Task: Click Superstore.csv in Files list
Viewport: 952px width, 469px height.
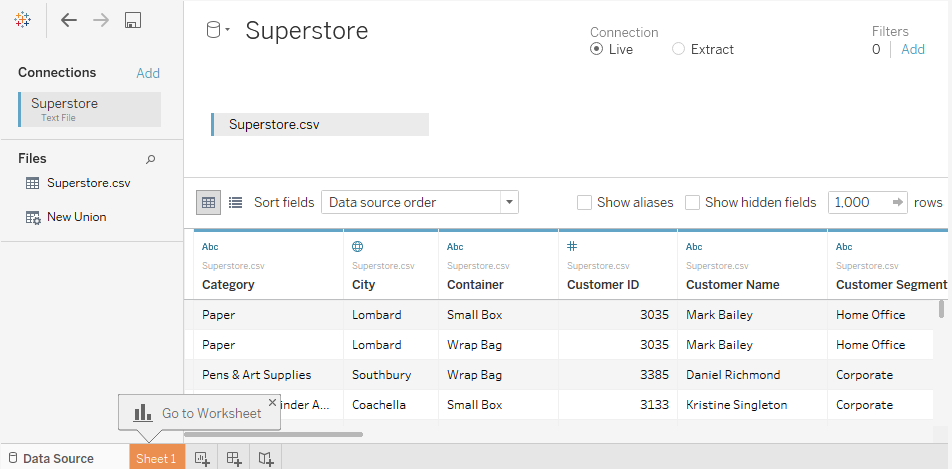Action: tap(89, 183)
